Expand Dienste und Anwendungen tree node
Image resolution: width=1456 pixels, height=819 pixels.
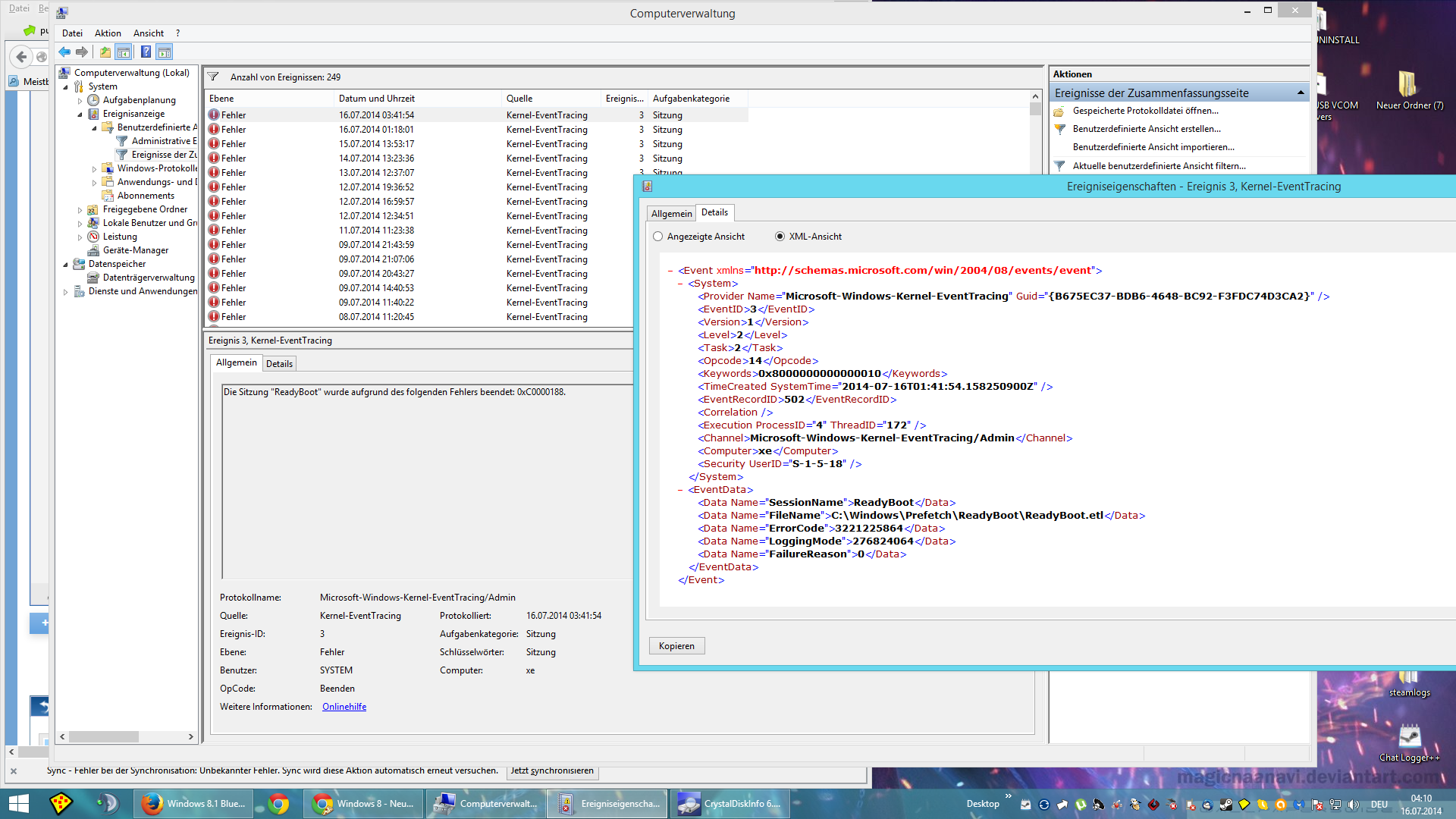(65, 292)
